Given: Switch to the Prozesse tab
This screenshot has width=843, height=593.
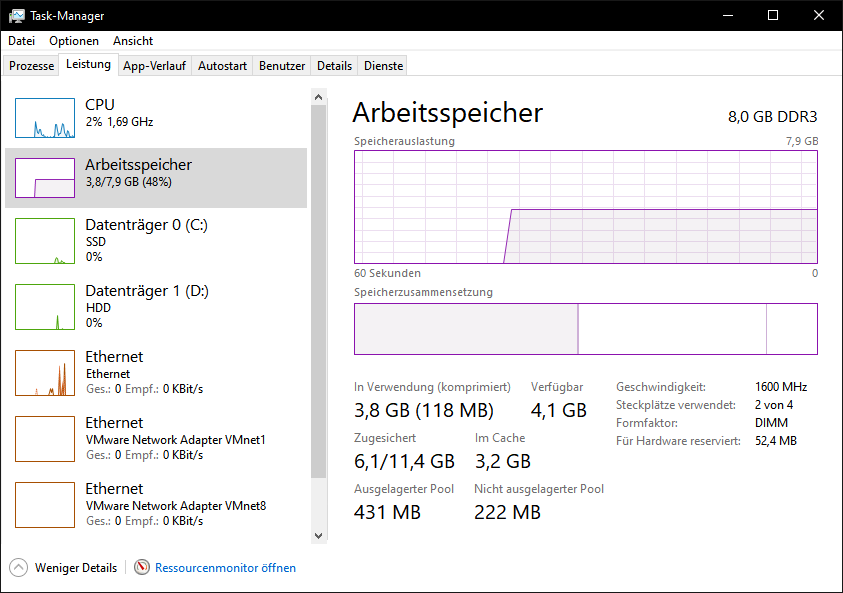Looking at the screenshot, I should click(x=31, y=66).
